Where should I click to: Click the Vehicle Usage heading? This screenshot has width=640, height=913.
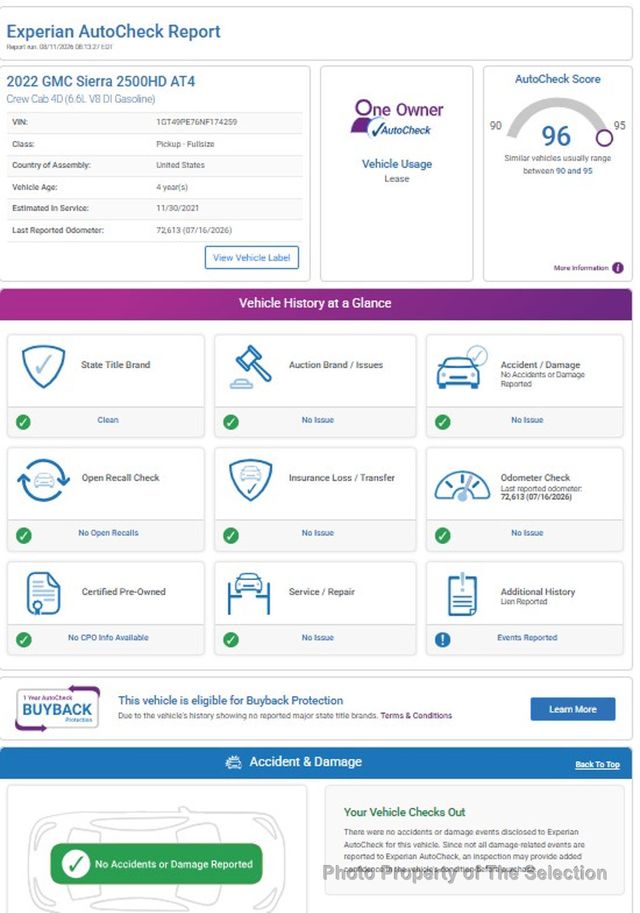click(x=397, y=164)
